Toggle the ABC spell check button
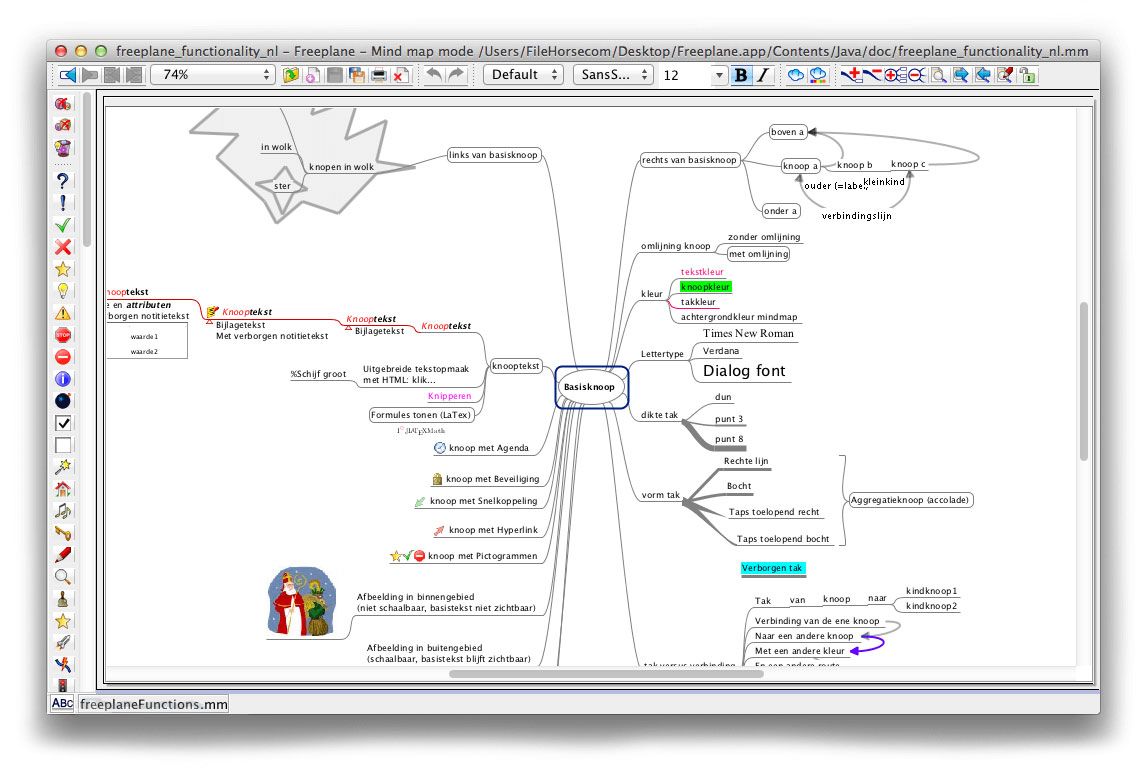This screenshot has width=1142, height=767. pyautogui.click(x=63, y=703)
